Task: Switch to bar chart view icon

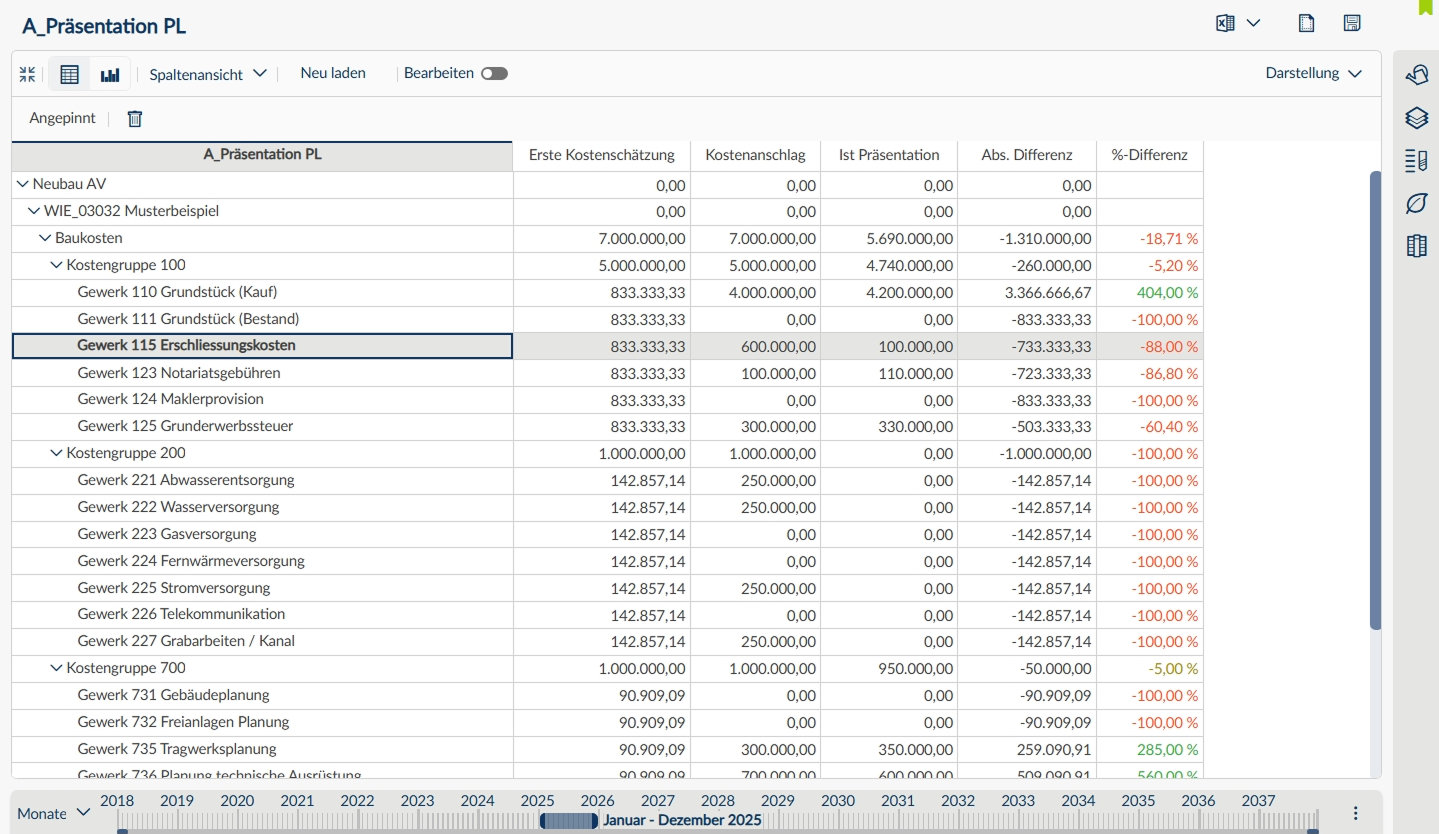Action: pos(110,74)
